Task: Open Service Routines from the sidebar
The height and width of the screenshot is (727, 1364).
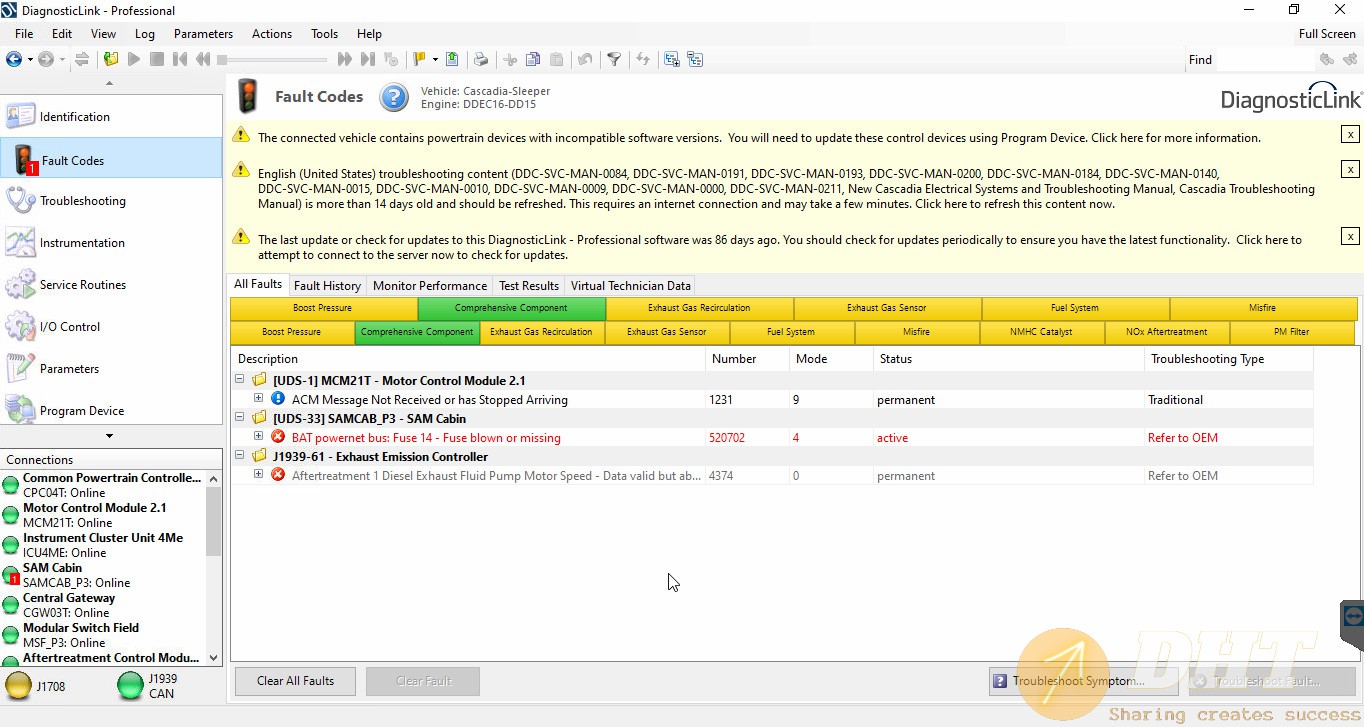Action: pyautogui.click(x=111, y=285)
